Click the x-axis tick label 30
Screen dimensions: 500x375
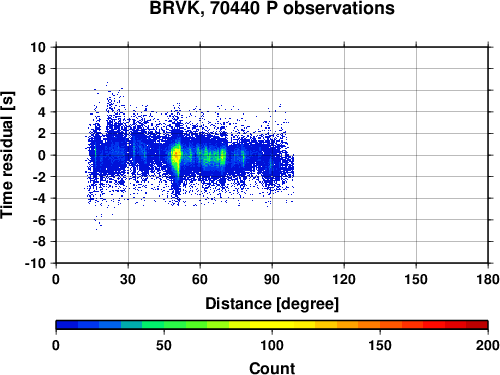128,279
